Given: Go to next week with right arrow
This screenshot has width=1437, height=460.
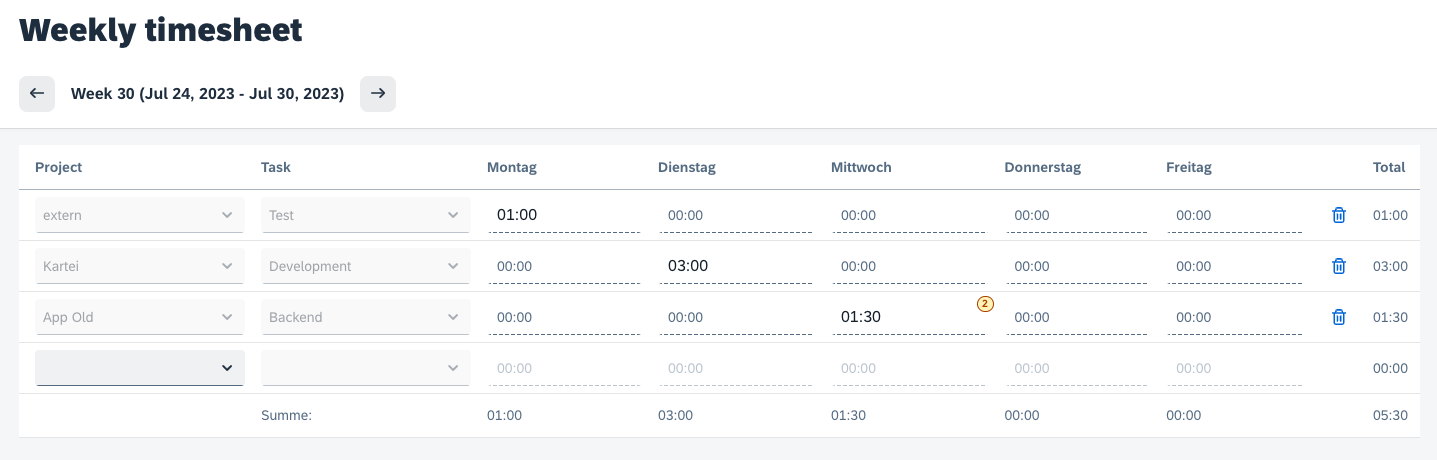Looking at the screenshot, I should pos(378,93).
